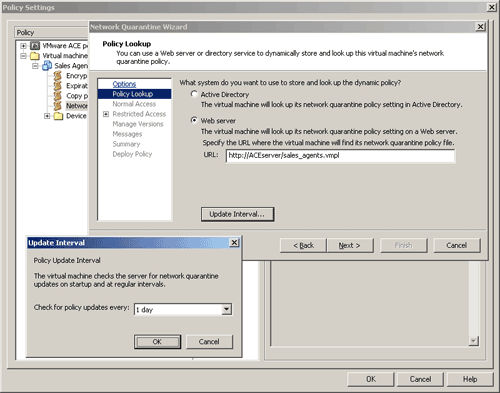Select Messages wizard step

(x=127, y=134)
